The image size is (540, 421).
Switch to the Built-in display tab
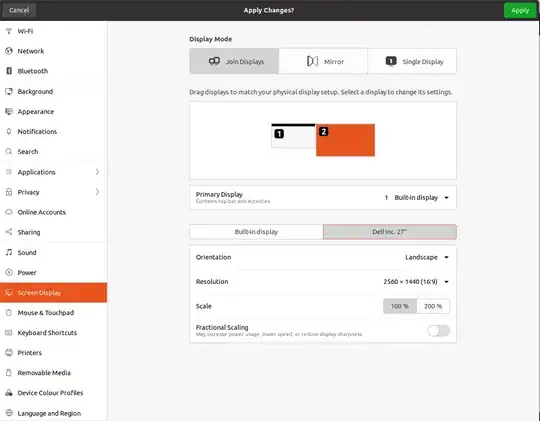point(256,232)
